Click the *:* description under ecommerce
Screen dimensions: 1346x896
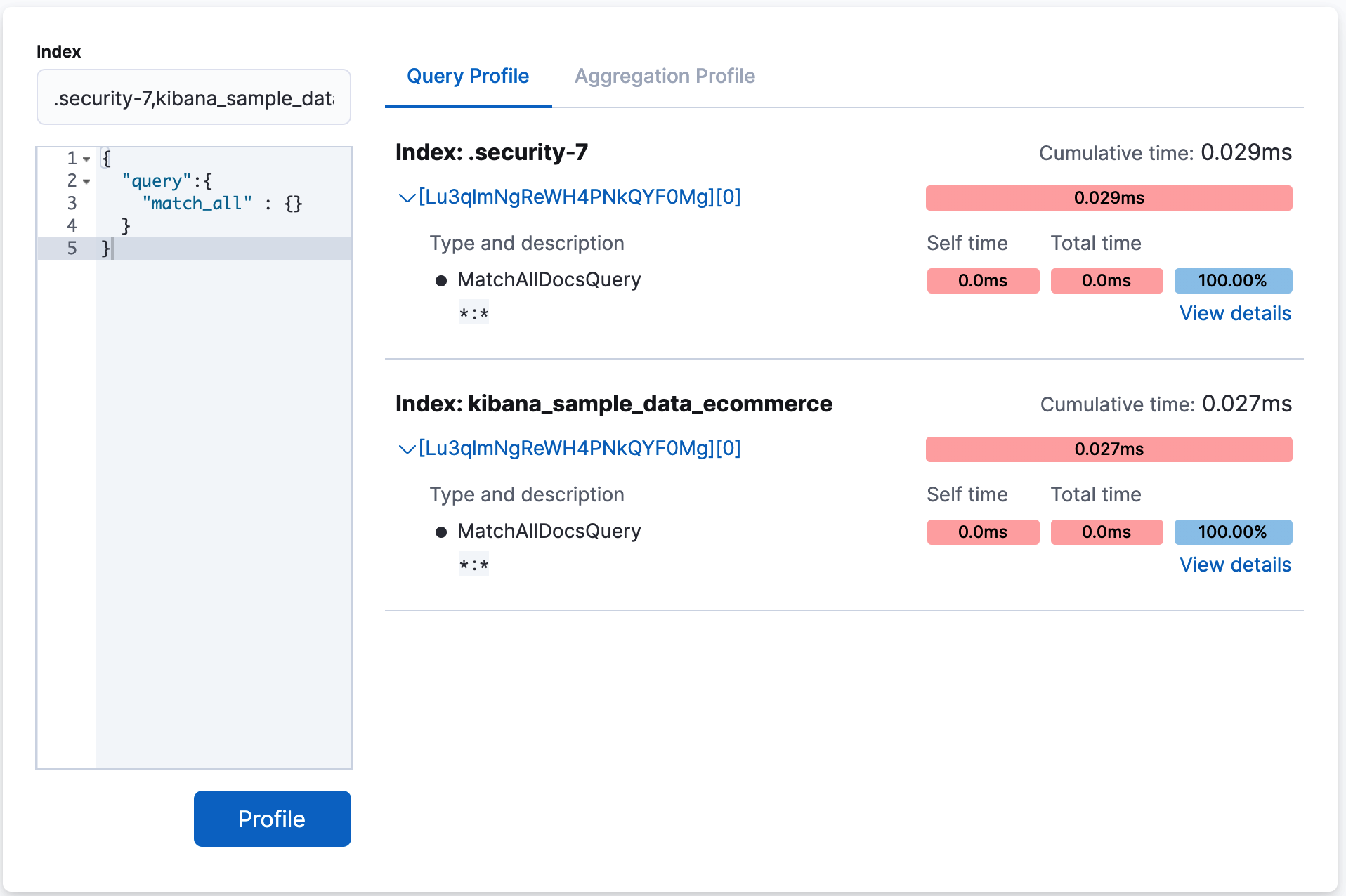(473, 564)
